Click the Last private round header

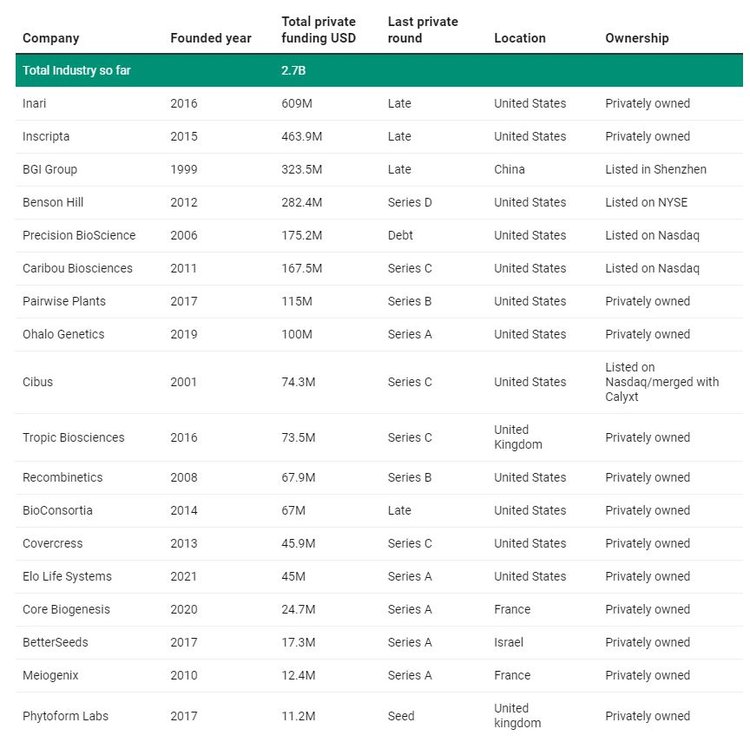point(423,30)
